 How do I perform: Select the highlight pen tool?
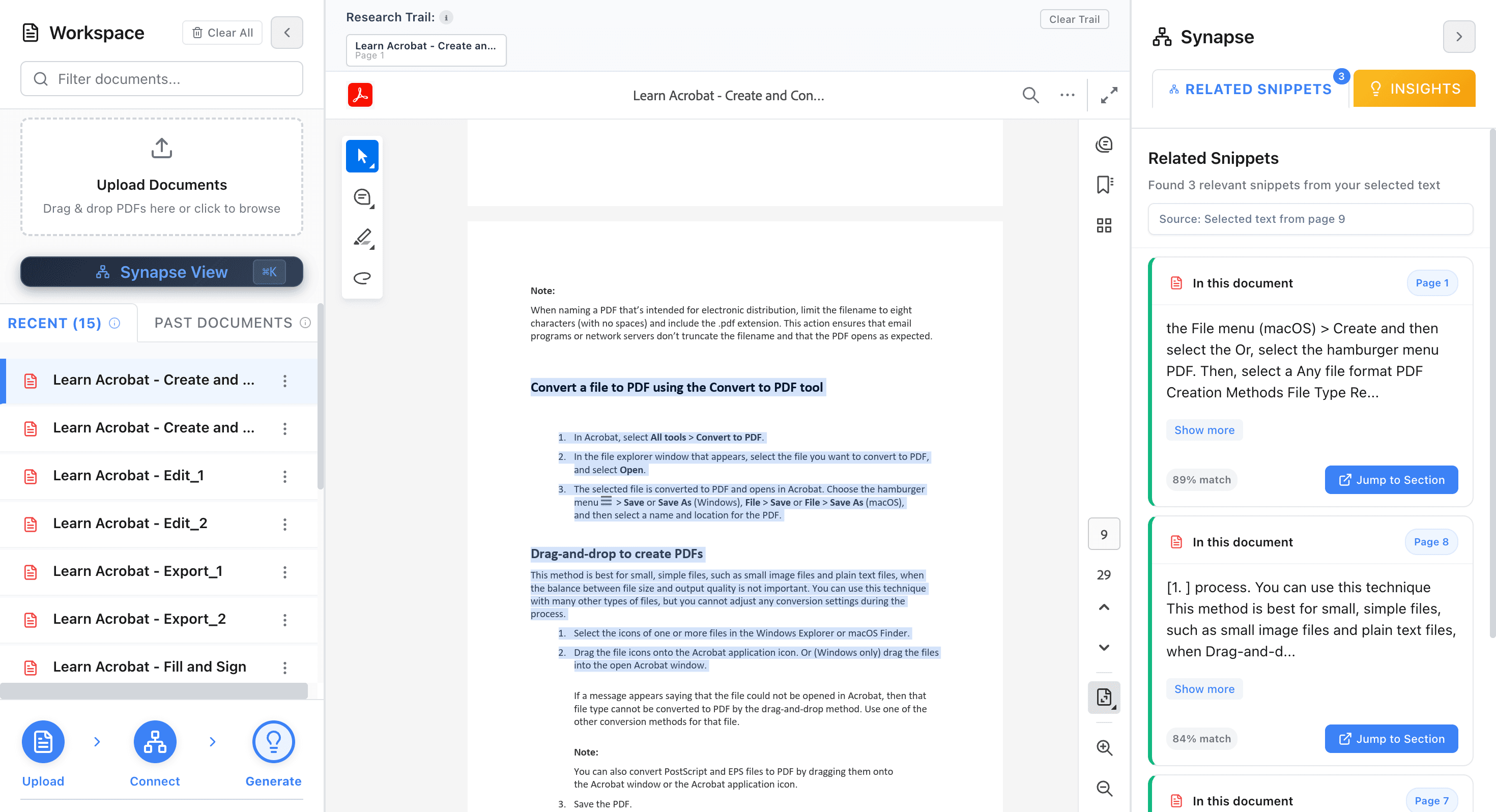[362, 238]
